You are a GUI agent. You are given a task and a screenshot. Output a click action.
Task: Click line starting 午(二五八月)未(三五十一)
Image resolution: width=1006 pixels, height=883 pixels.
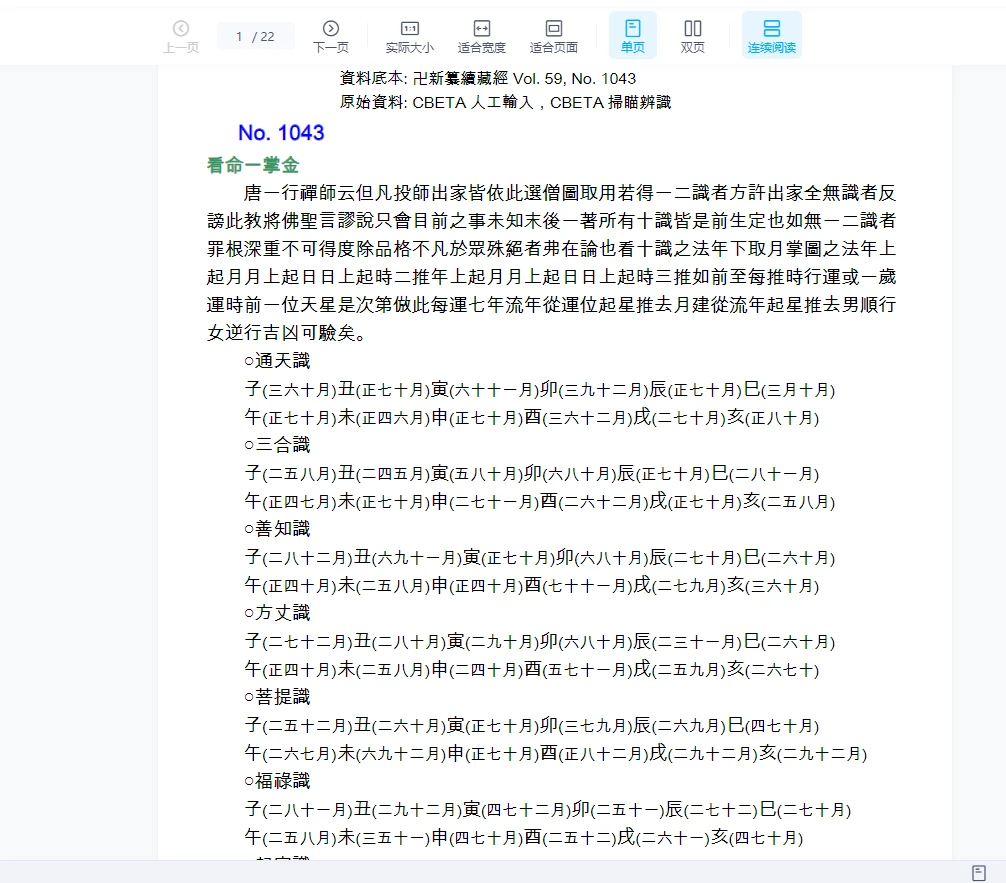[x=524, y=837]
